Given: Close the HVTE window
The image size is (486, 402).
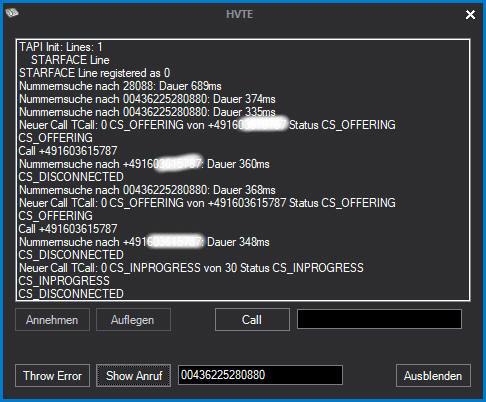Looking at the screenshot, I should pyautogui.click(x=470, y=14).
